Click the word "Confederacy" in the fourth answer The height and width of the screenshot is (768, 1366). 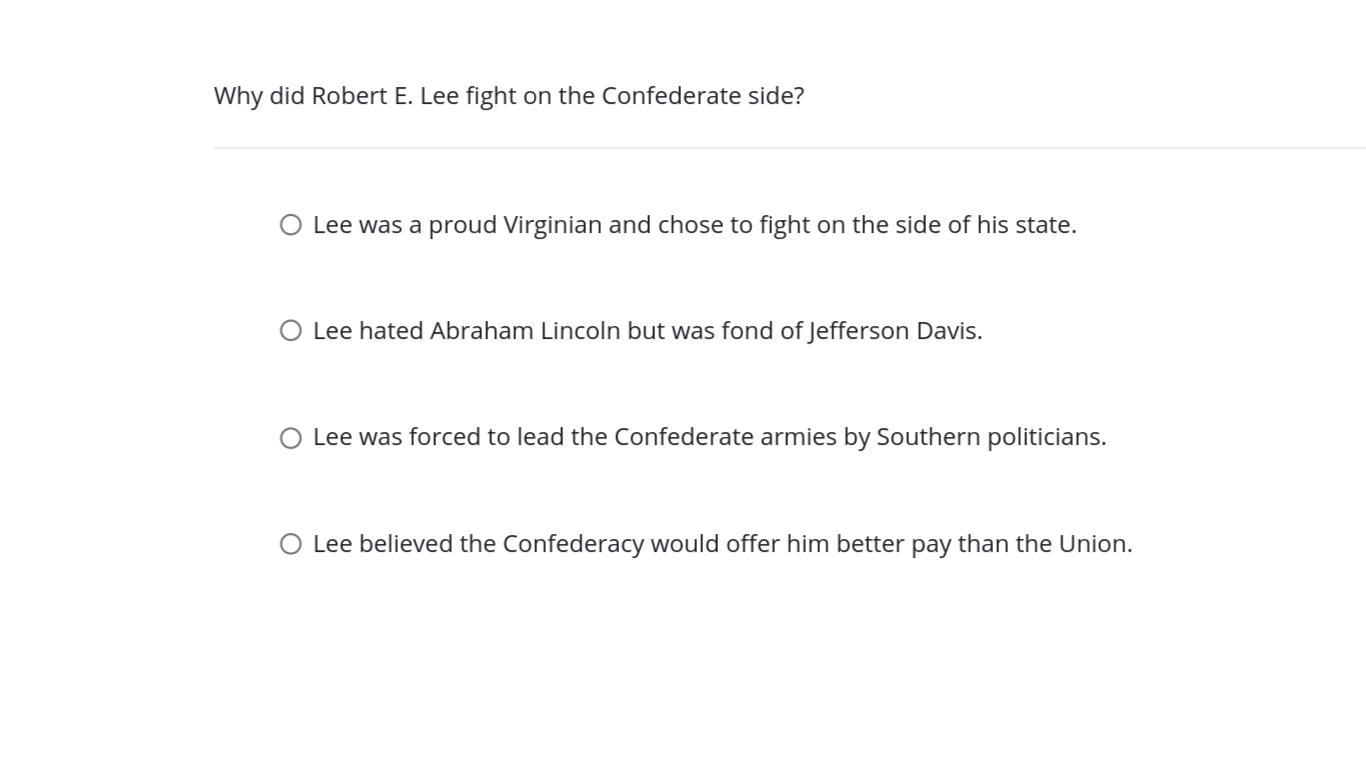(573, 544)
